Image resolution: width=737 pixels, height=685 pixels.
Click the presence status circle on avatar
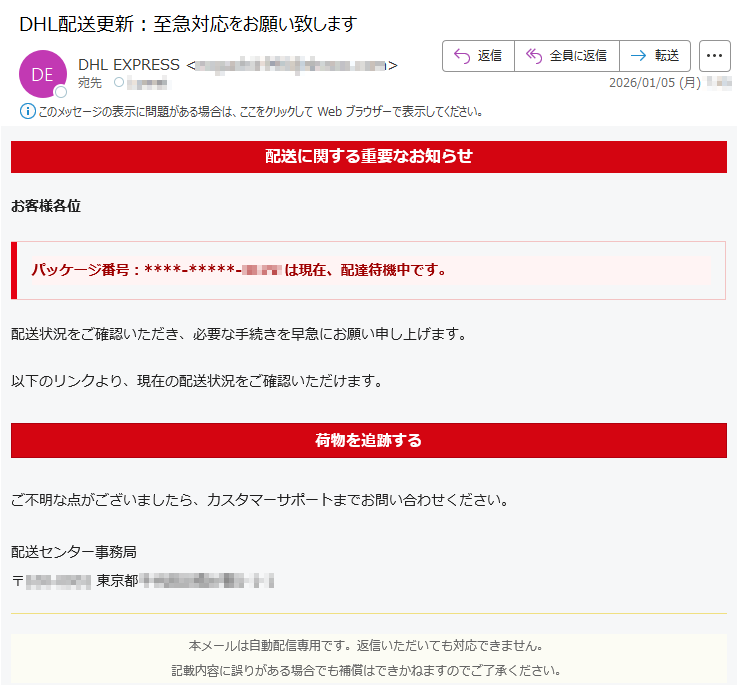tap(60, 92)
